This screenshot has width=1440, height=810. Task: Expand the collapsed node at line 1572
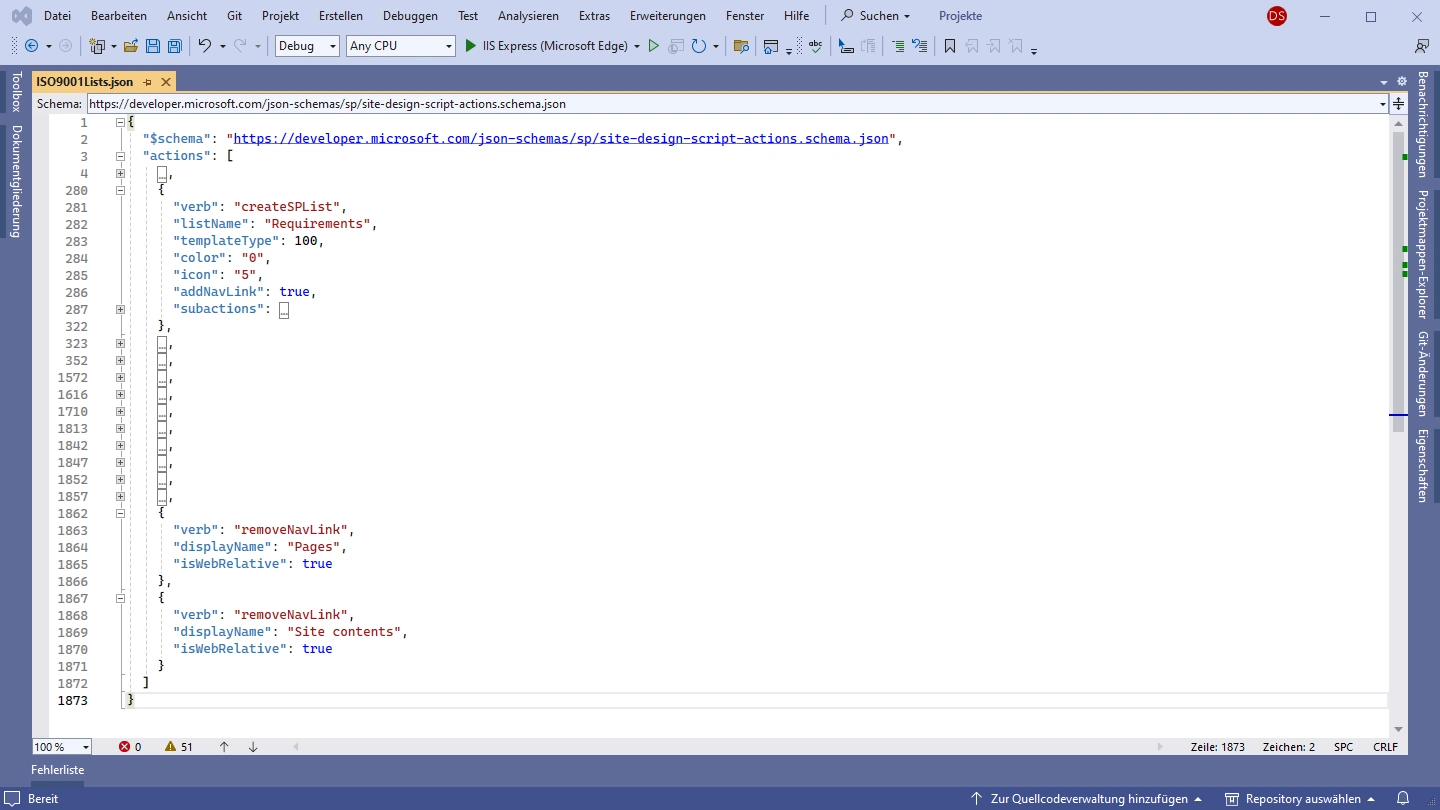click(120, 378)
